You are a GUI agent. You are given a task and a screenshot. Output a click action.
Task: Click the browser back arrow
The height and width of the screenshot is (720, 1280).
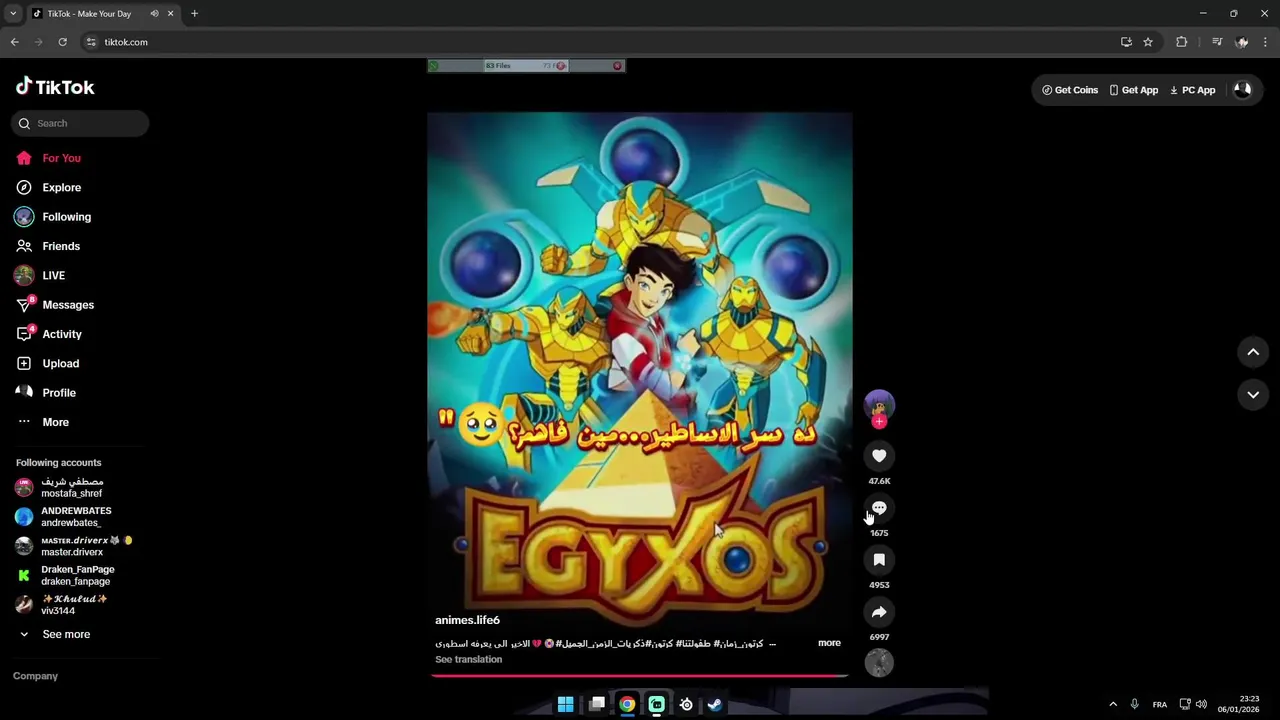[x=14, y=42]
